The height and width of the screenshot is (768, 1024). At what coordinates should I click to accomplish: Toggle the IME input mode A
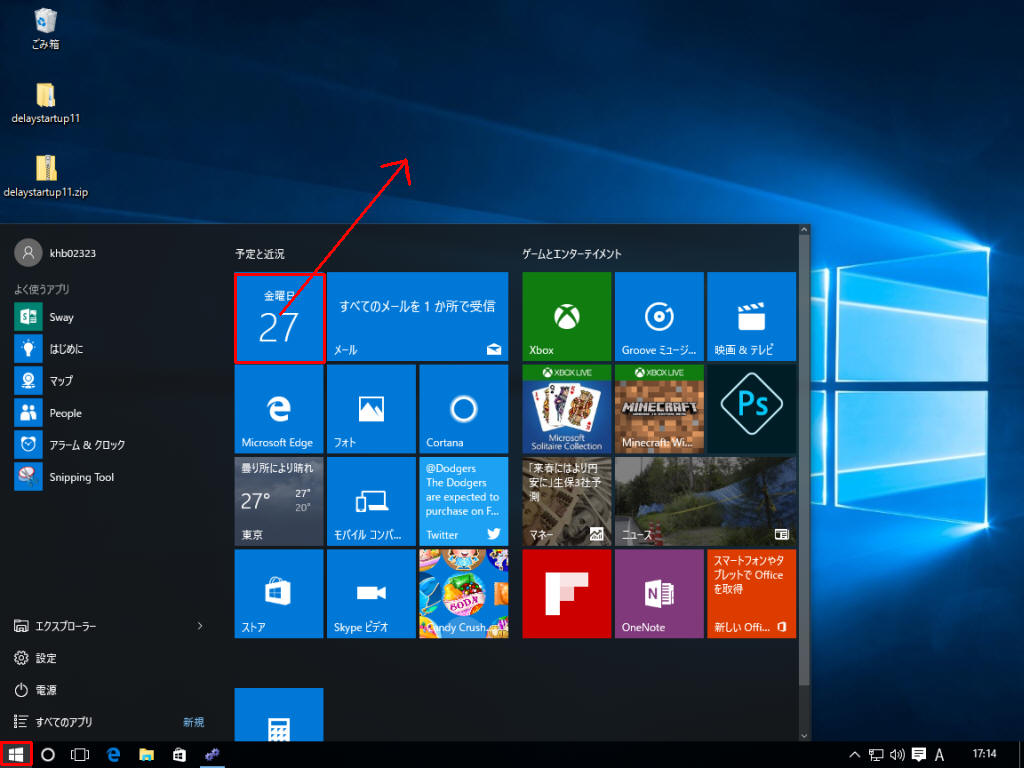coord(940,755)
